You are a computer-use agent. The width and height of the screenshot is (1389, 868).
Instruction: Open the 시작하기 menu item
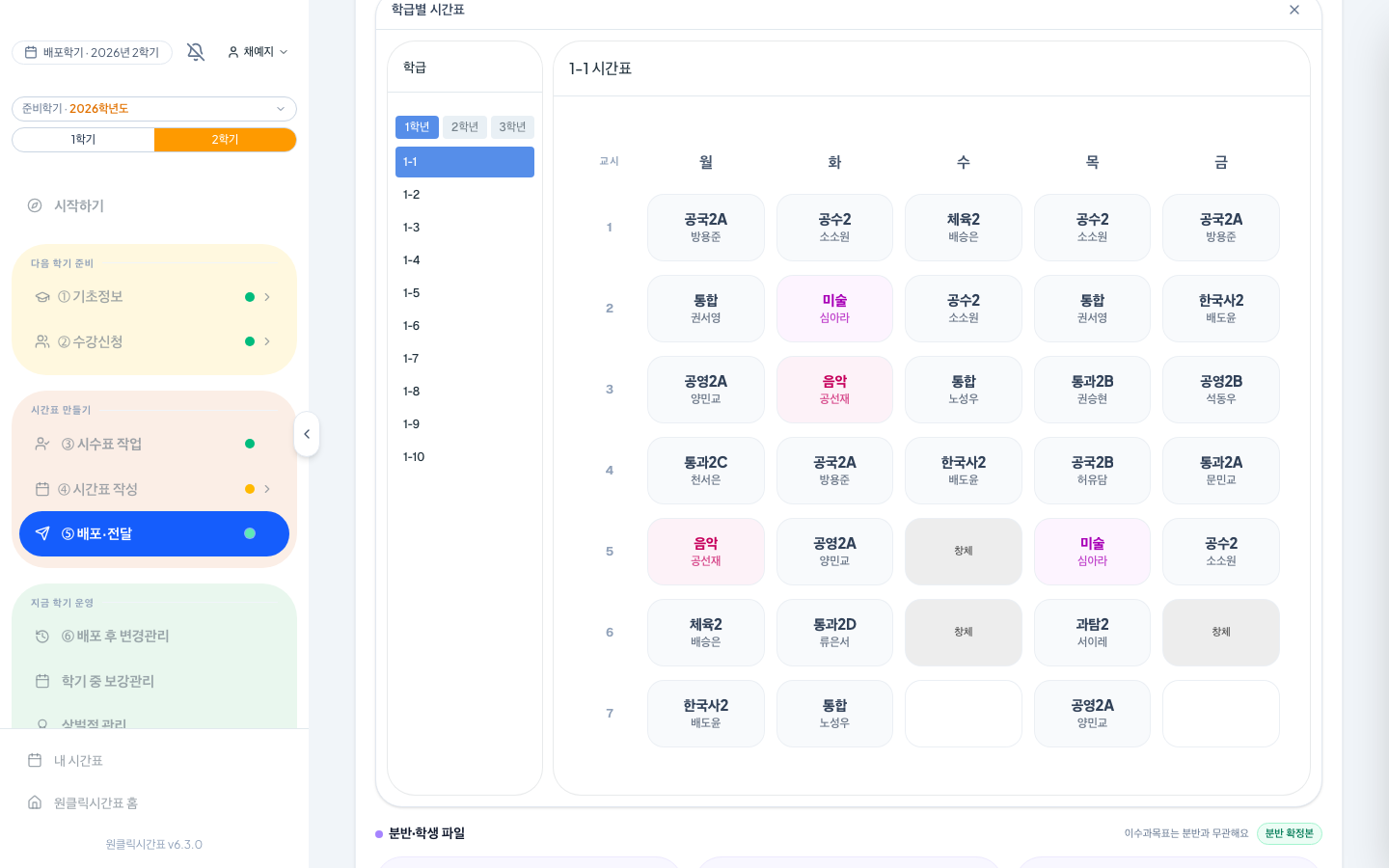click(x=154, y=205)
